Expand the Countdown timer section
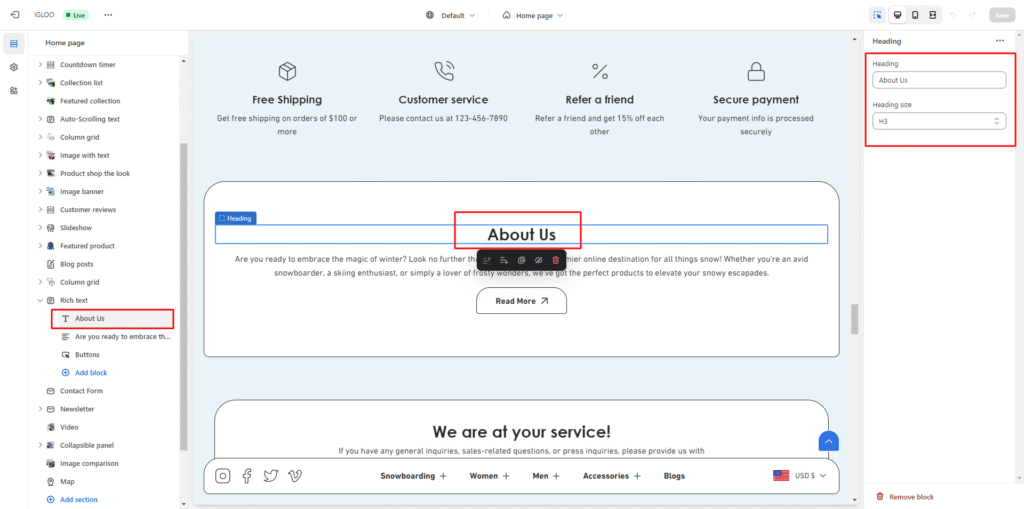The height and width of the screenshot is (509, 1024). click(40, 65)
